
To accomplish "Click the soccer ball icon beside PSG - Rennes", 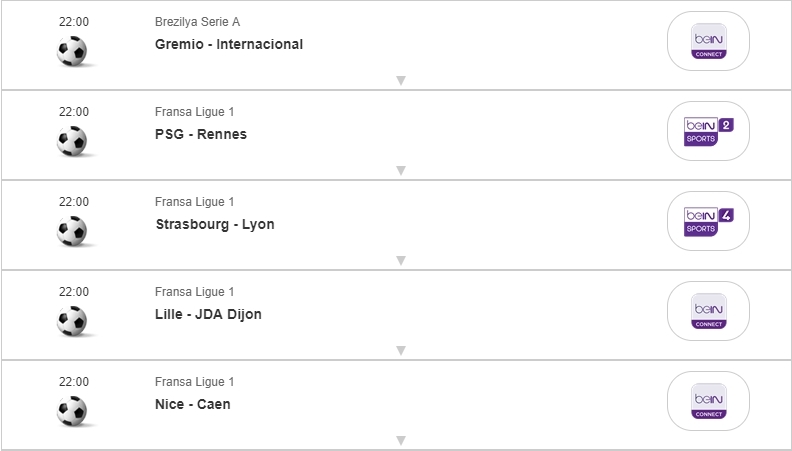I will pyautogui.click(x=72, y=140).
